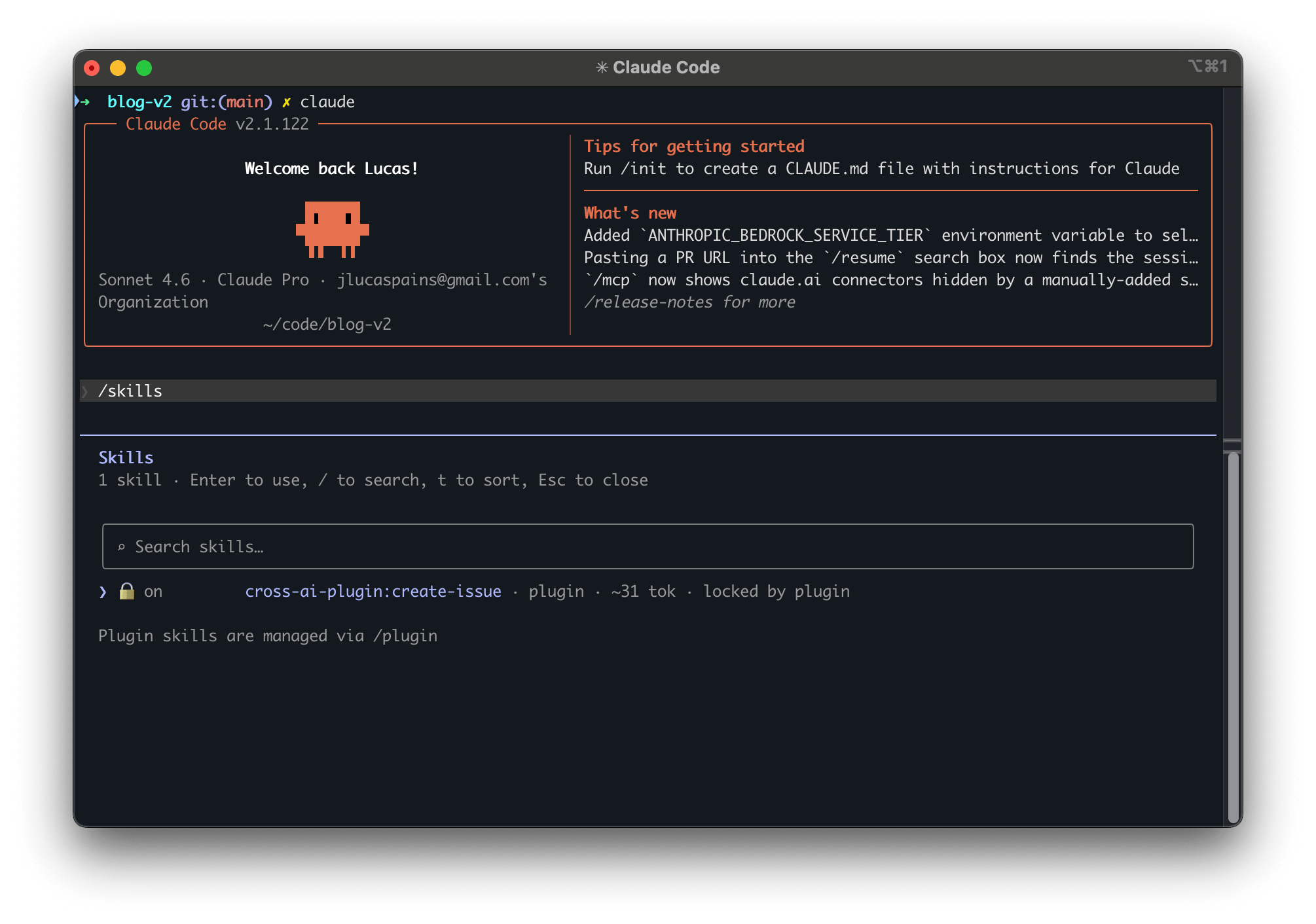Viewport: 1316px width, 924px height.
Task: Click the Claude mascot pixel icon
Action: 332,229
